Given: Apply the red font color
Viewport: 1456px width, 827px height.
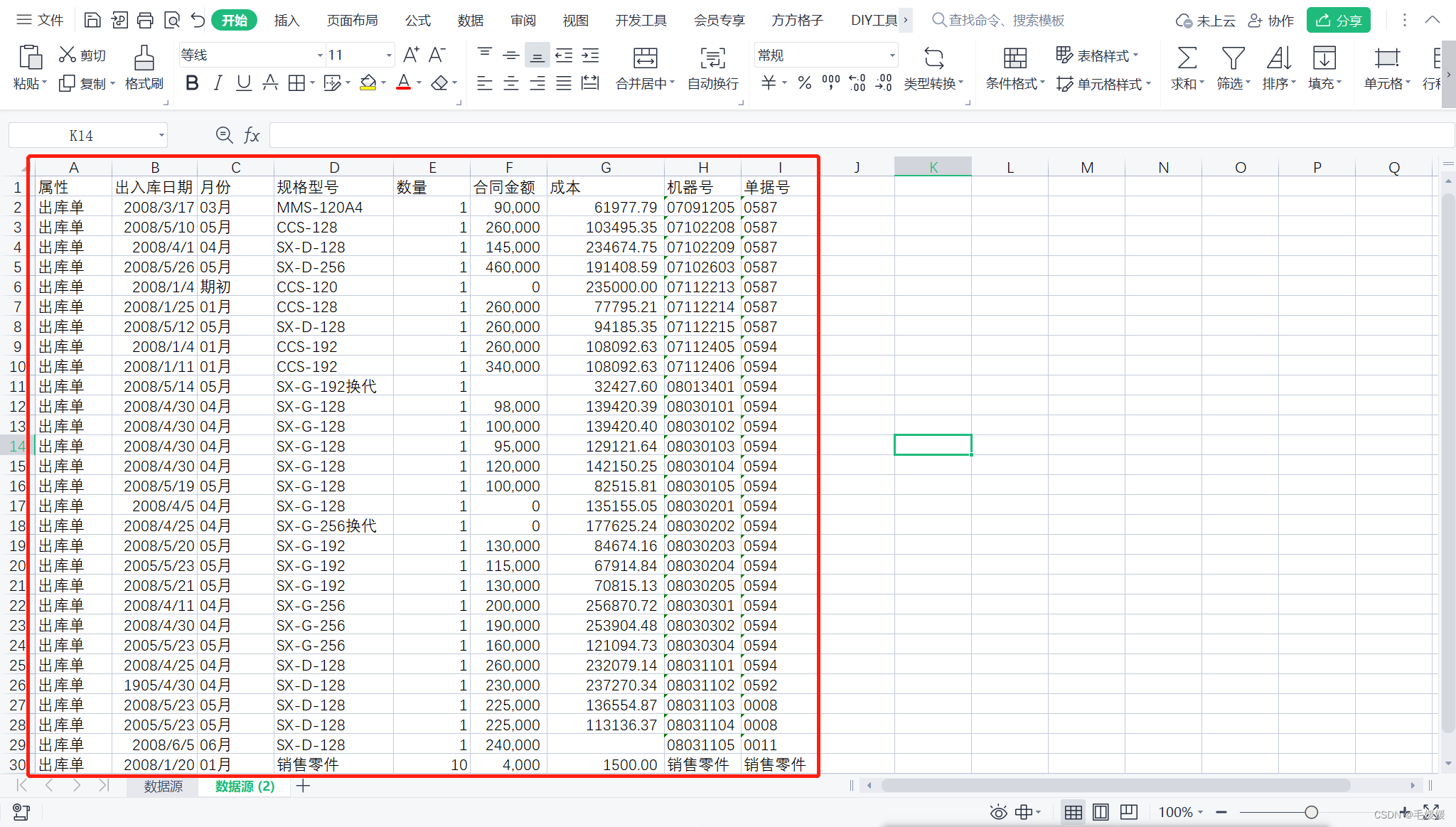Looking at the screenshot, I should pos(404,83).
